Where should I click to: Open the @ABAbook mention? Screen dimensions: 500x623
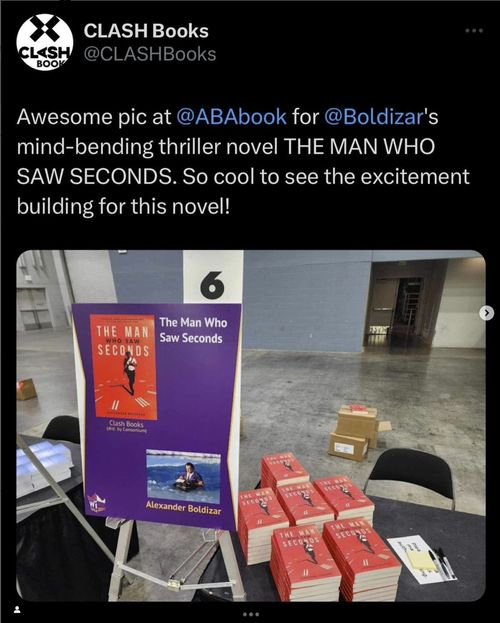(231, 116)
